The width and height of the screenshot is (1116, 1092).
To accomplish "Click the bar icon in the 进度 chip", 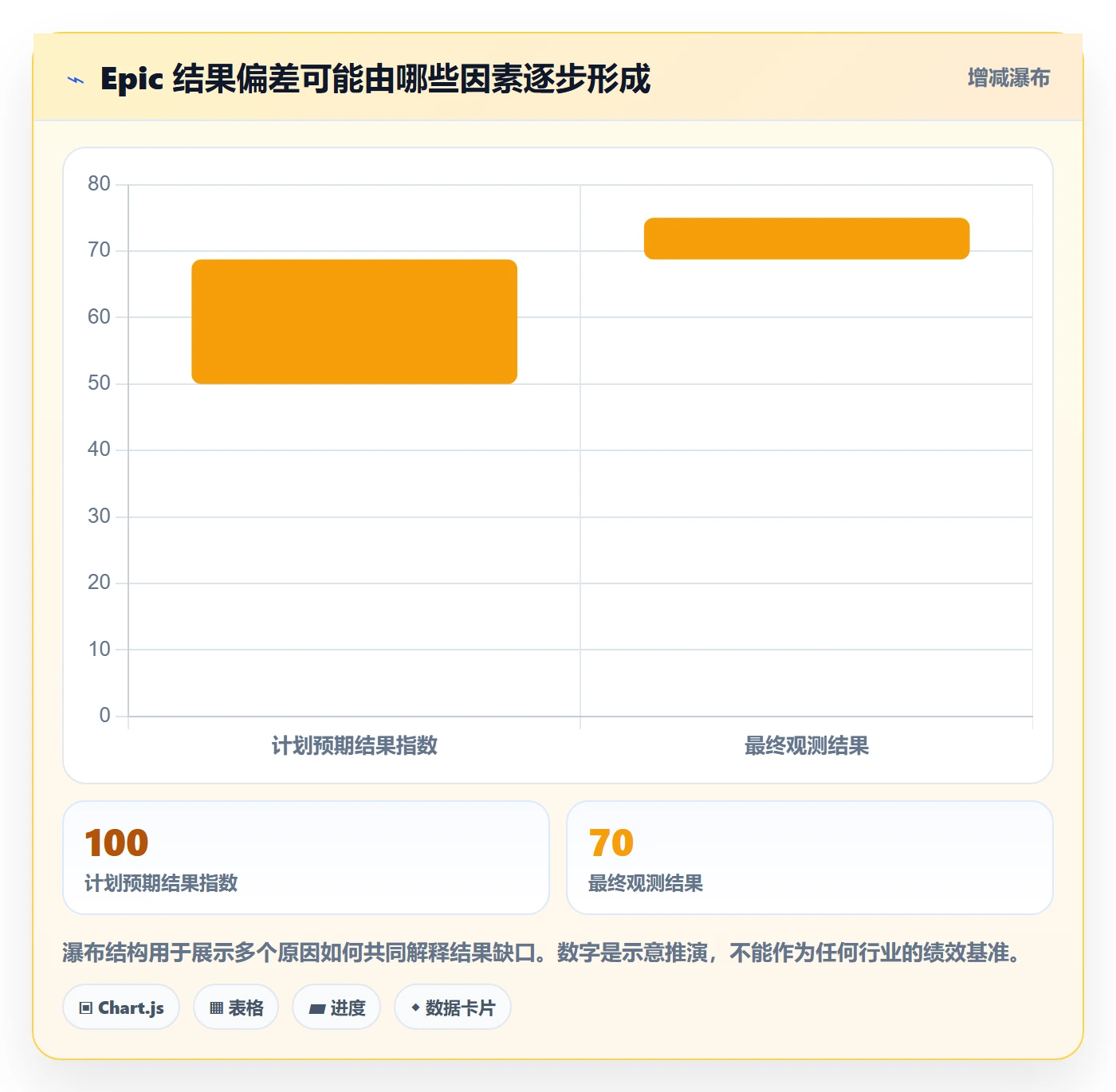I will [316, 1009].
